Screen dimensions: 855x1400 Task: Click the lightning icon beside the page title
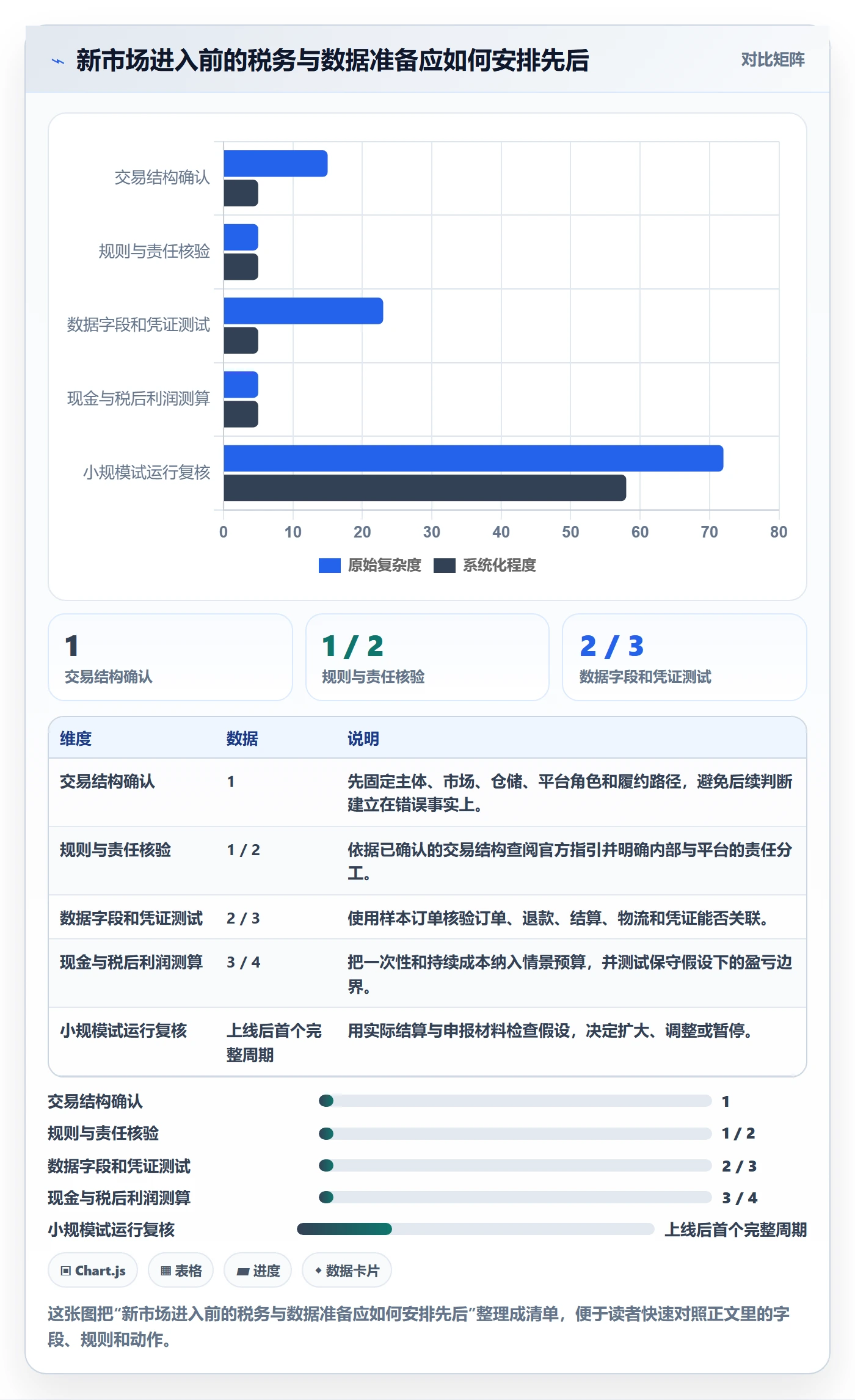coord(58,61)
